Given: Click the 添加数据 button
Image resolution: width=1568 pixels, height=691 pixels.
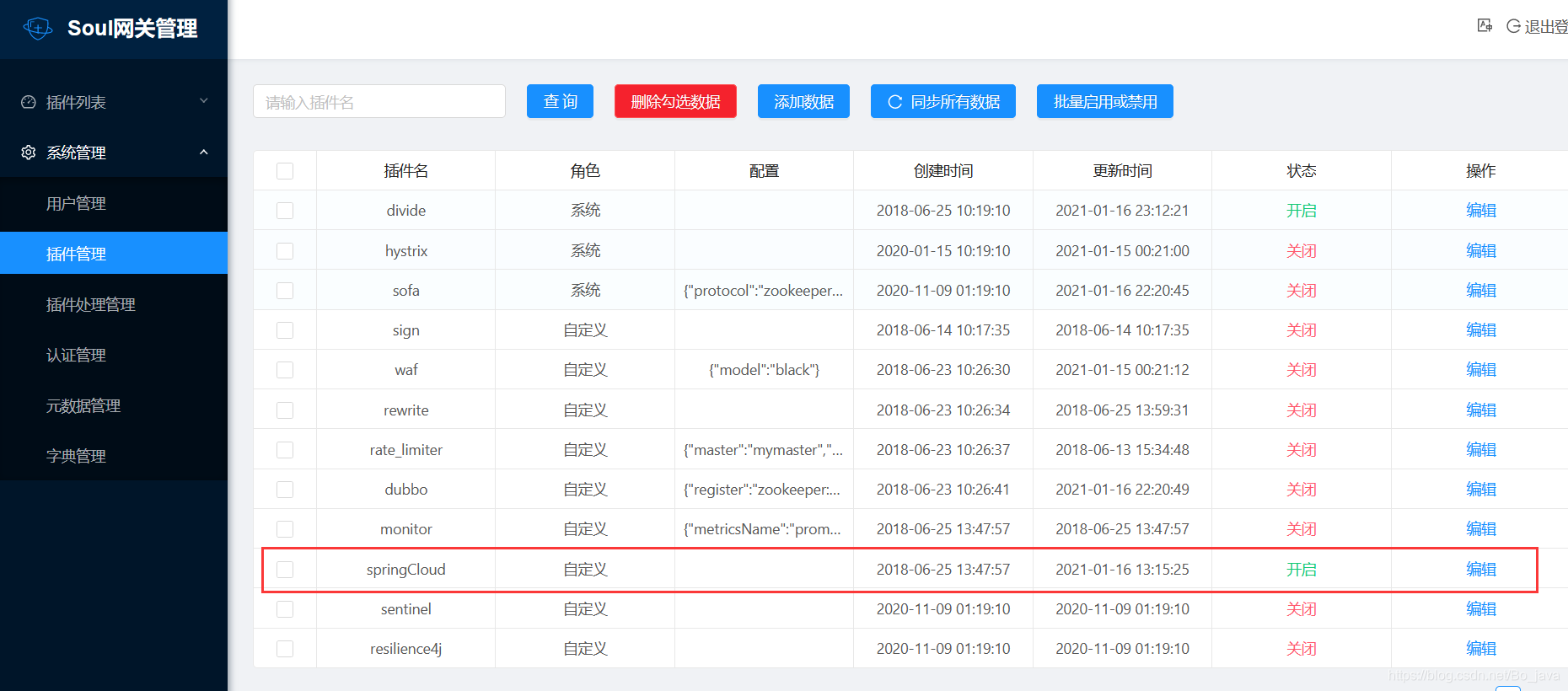Looking at the screenshot, I should pos(803,101).
